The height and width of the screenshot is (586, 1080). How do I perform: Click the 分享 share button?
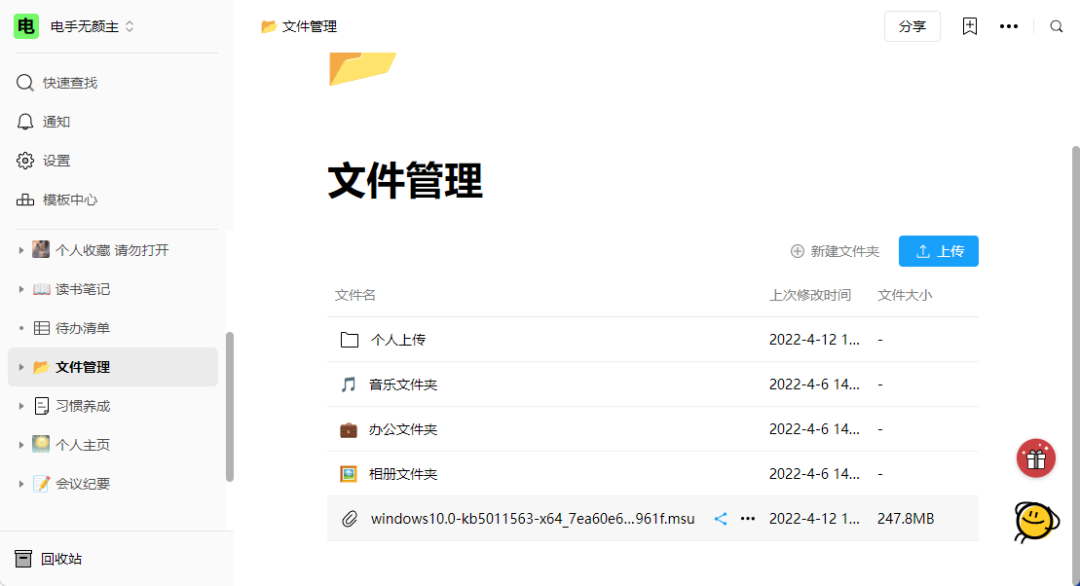tap(912, 26)
